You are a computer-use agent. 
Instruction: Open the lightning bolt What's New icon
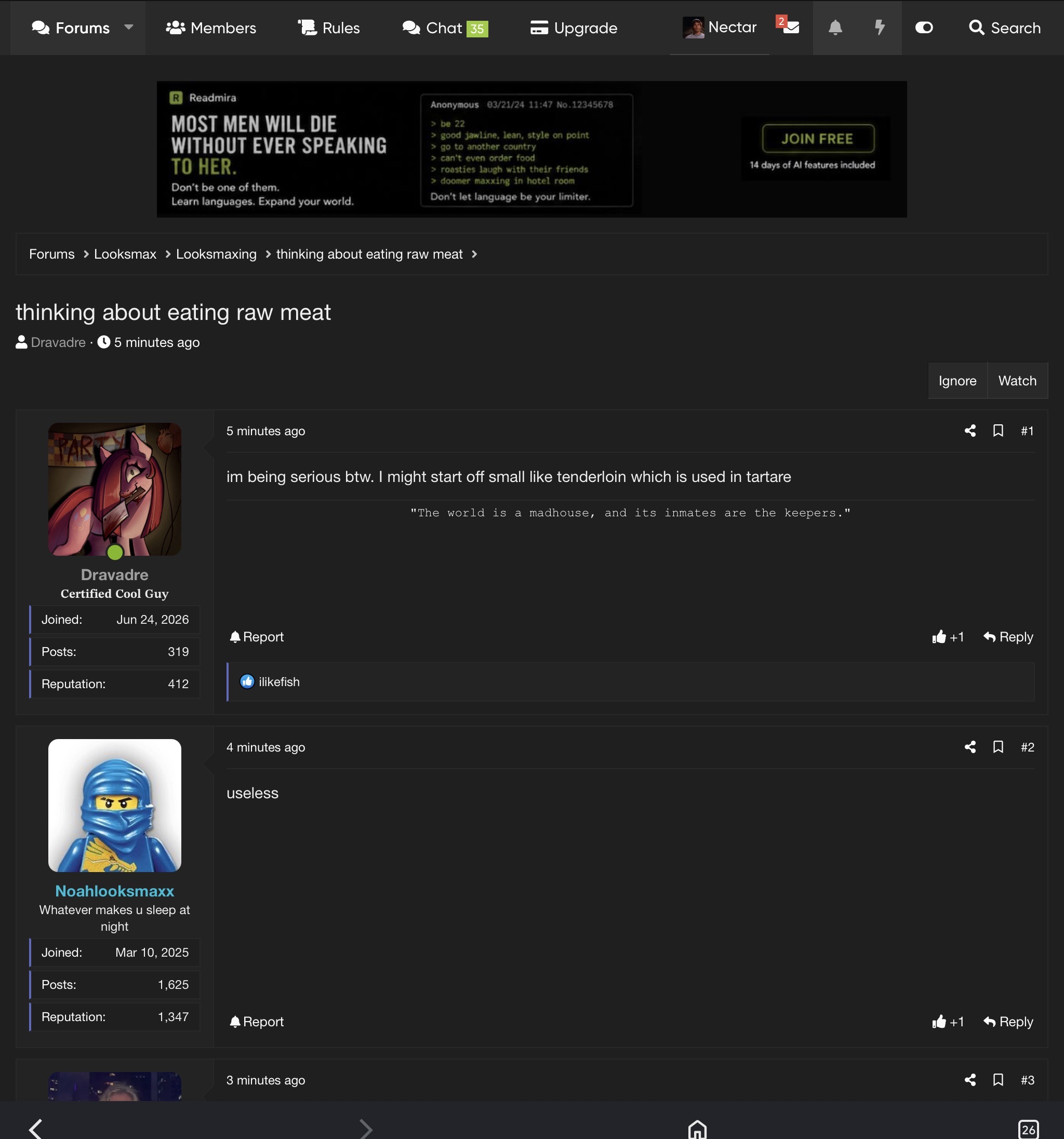tap(880, 28)
